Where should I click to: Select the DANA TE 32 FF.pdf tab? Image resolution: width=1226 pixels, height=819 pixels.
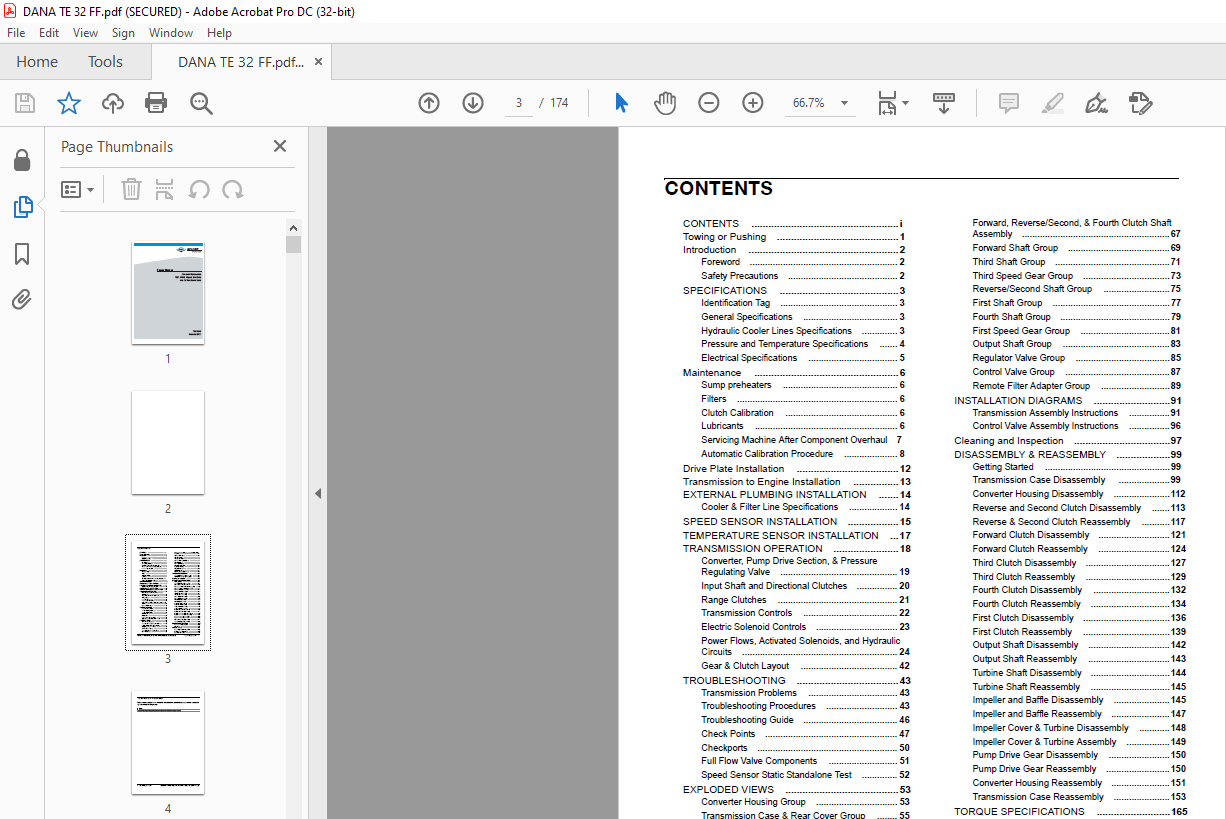[x=241, y=62]
